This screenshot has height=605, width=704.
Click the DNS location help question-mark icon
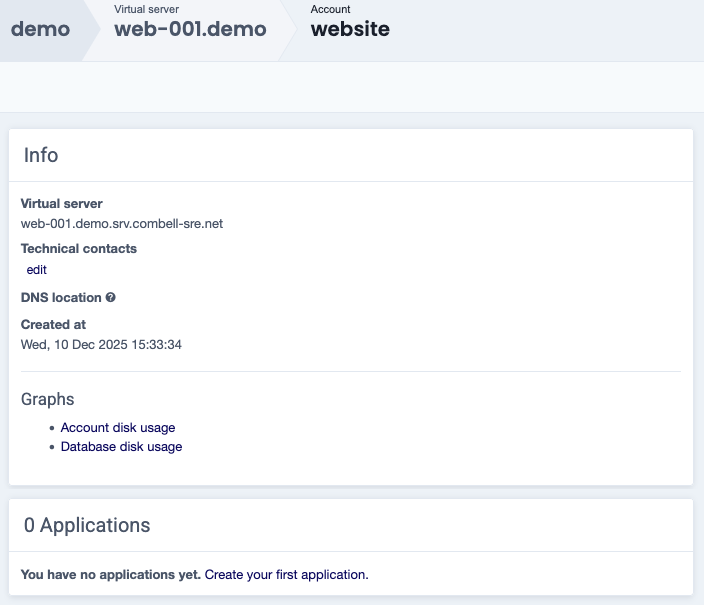[x=111, y=298]
